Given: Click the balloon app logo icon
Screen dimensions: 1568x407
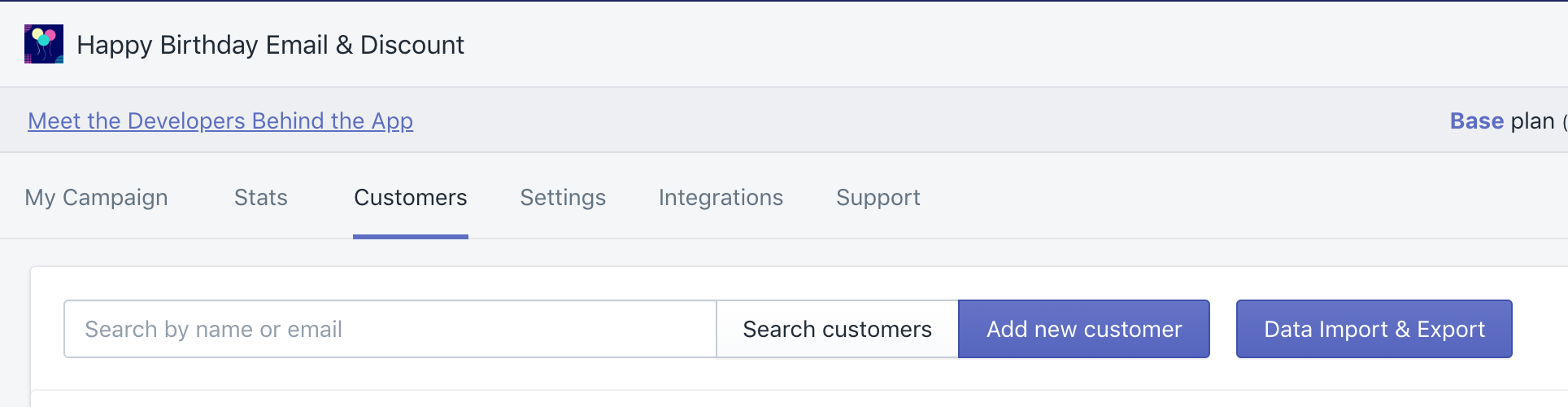Looking at the screenshot, I should point(44,44).
